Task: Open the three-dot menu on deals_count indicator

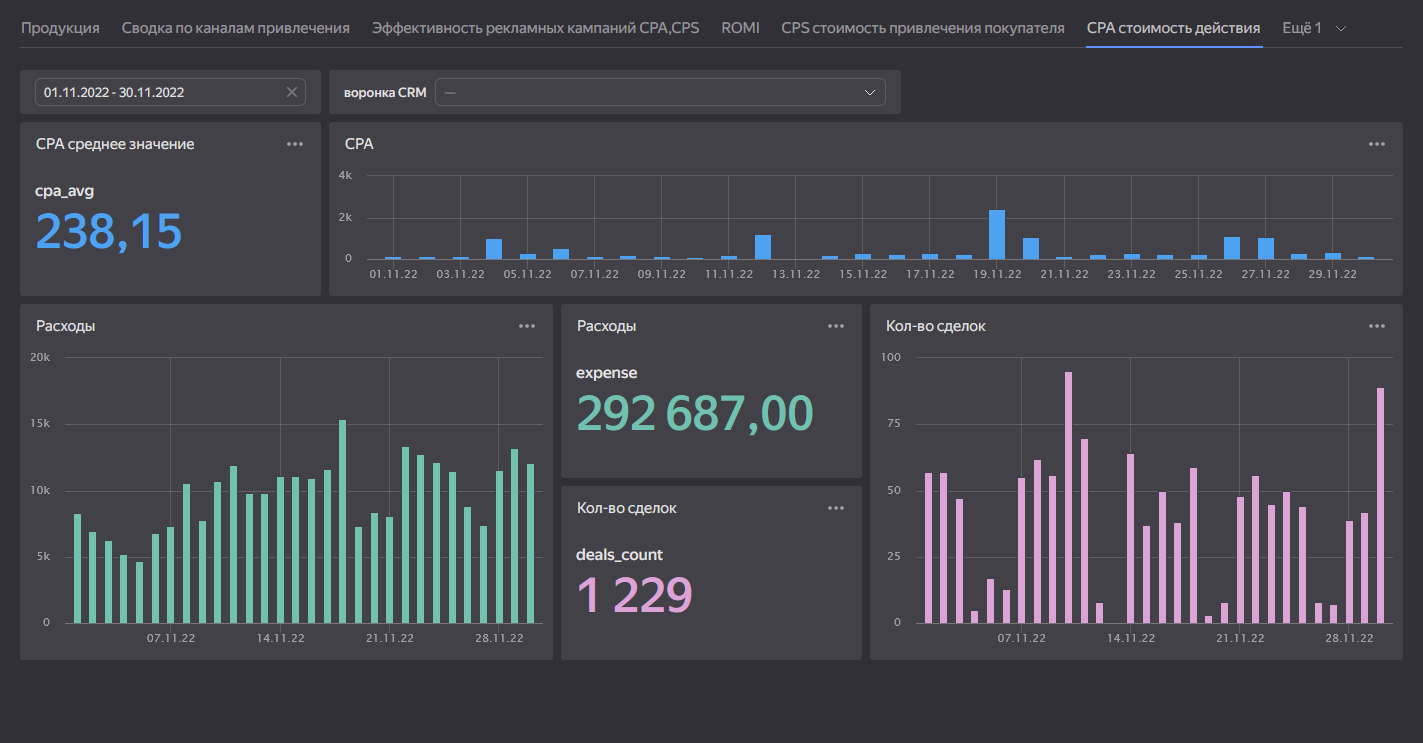Action: click(x=836, y=508)
